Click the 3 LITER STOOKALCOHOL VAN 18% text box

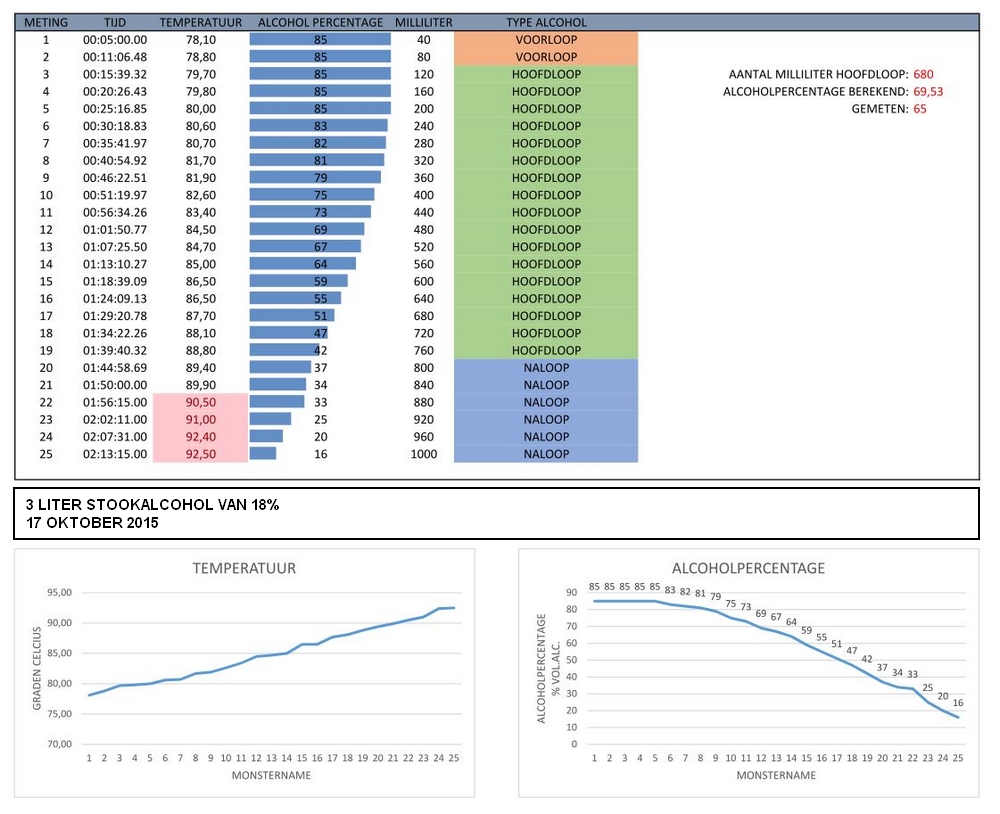tap(496, 513)
